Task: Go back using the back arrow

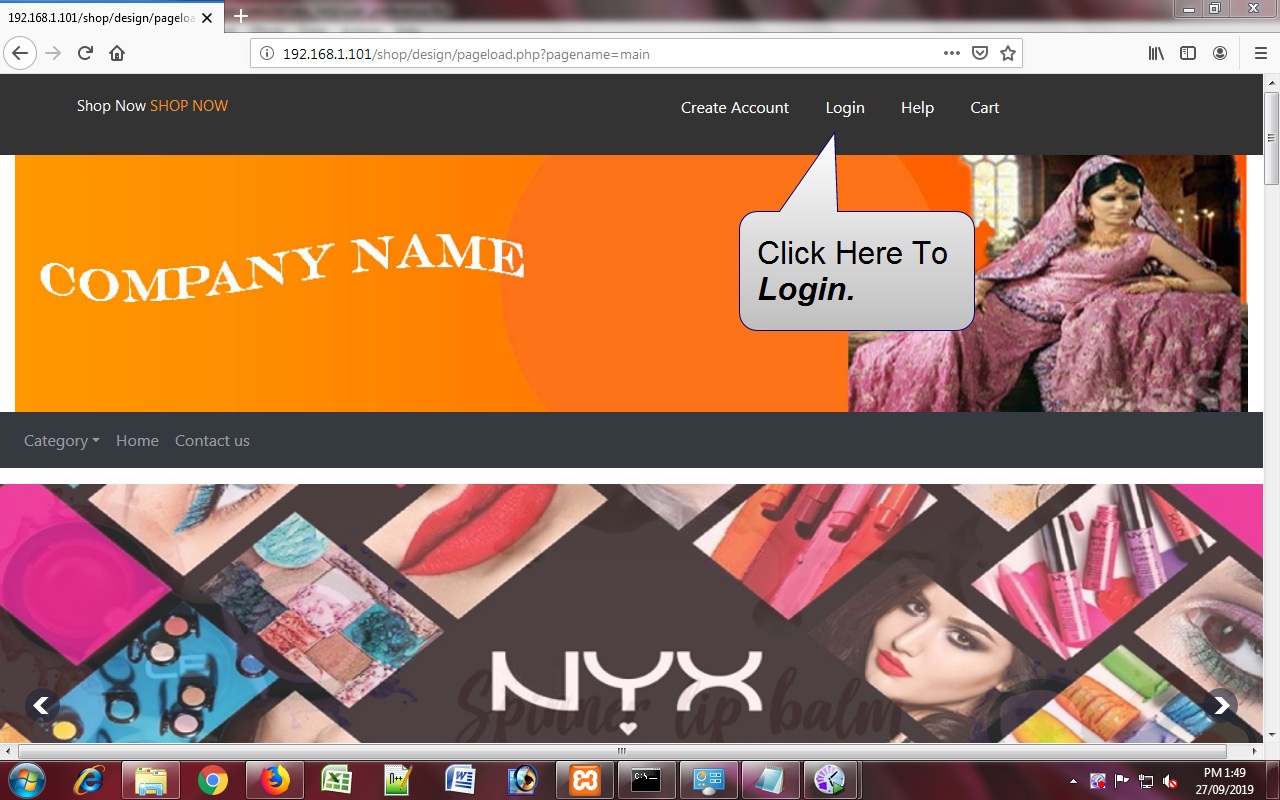Action: tap(20, 53)
